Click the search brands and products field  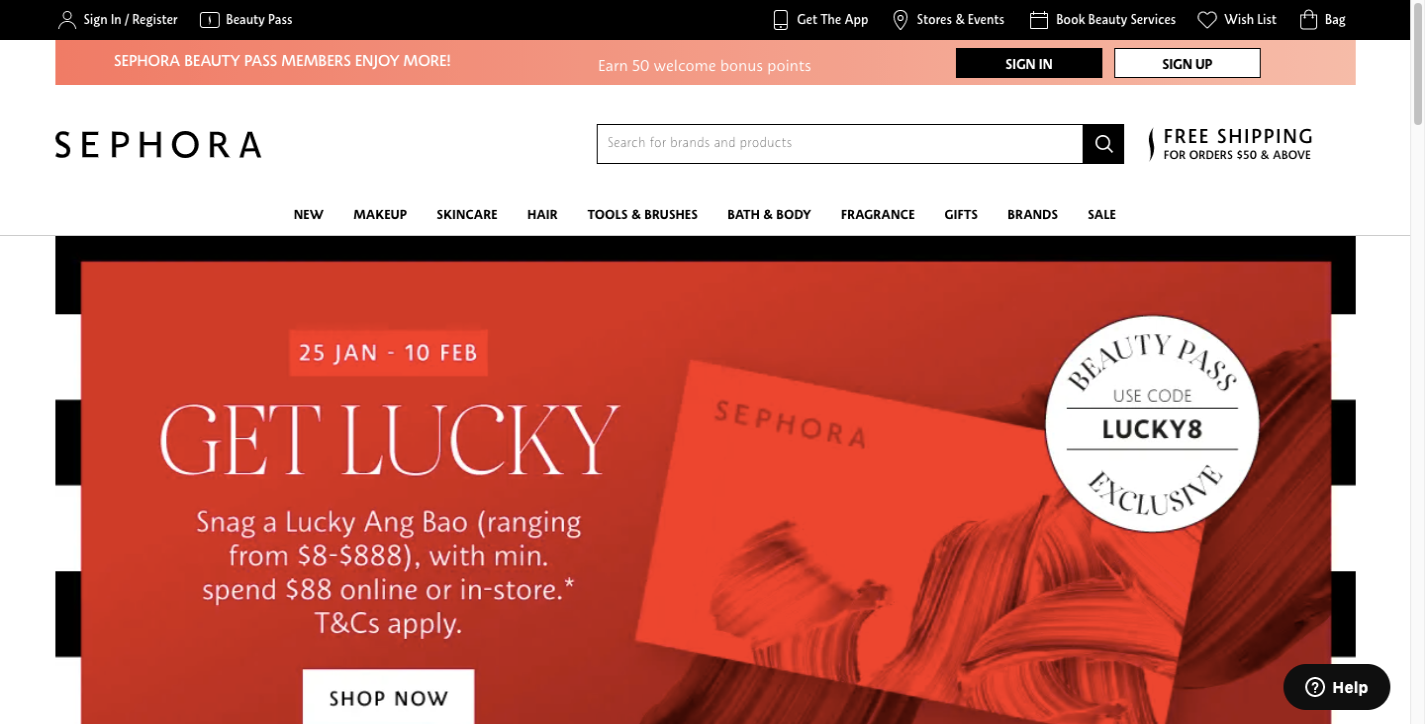click(x=840, y=144)
